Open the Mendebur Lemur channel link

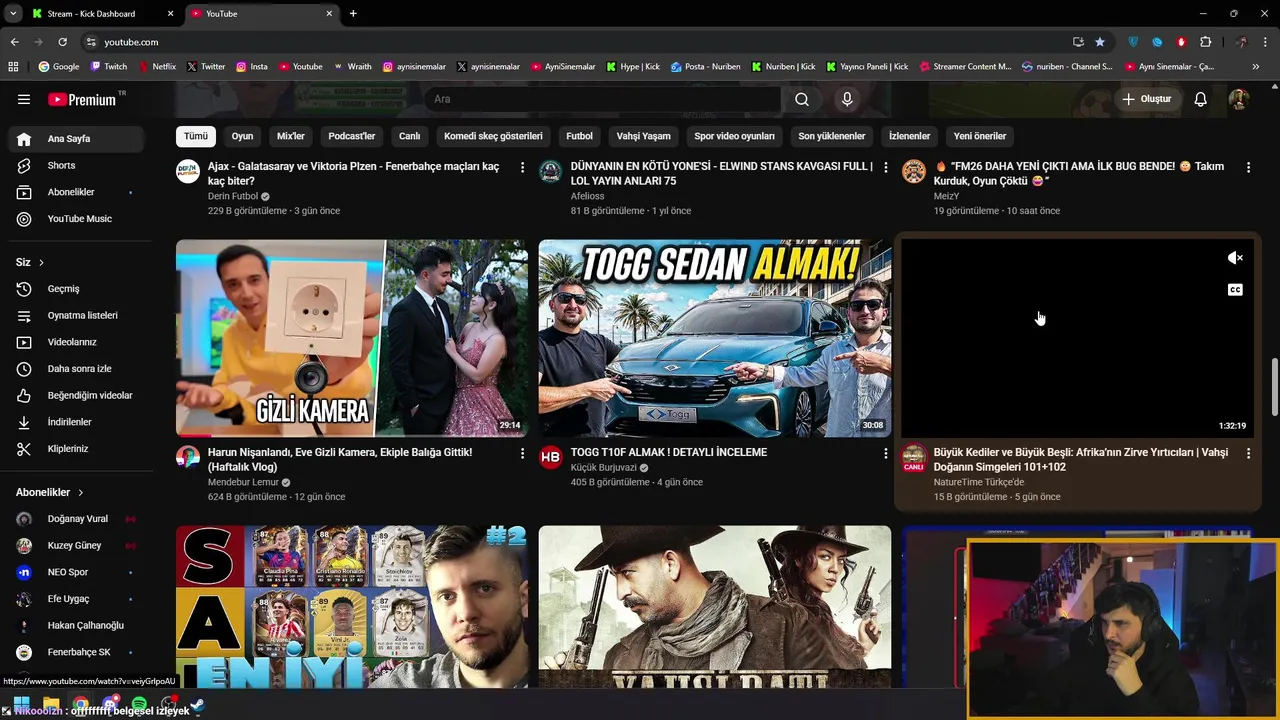tap(243, 482)
